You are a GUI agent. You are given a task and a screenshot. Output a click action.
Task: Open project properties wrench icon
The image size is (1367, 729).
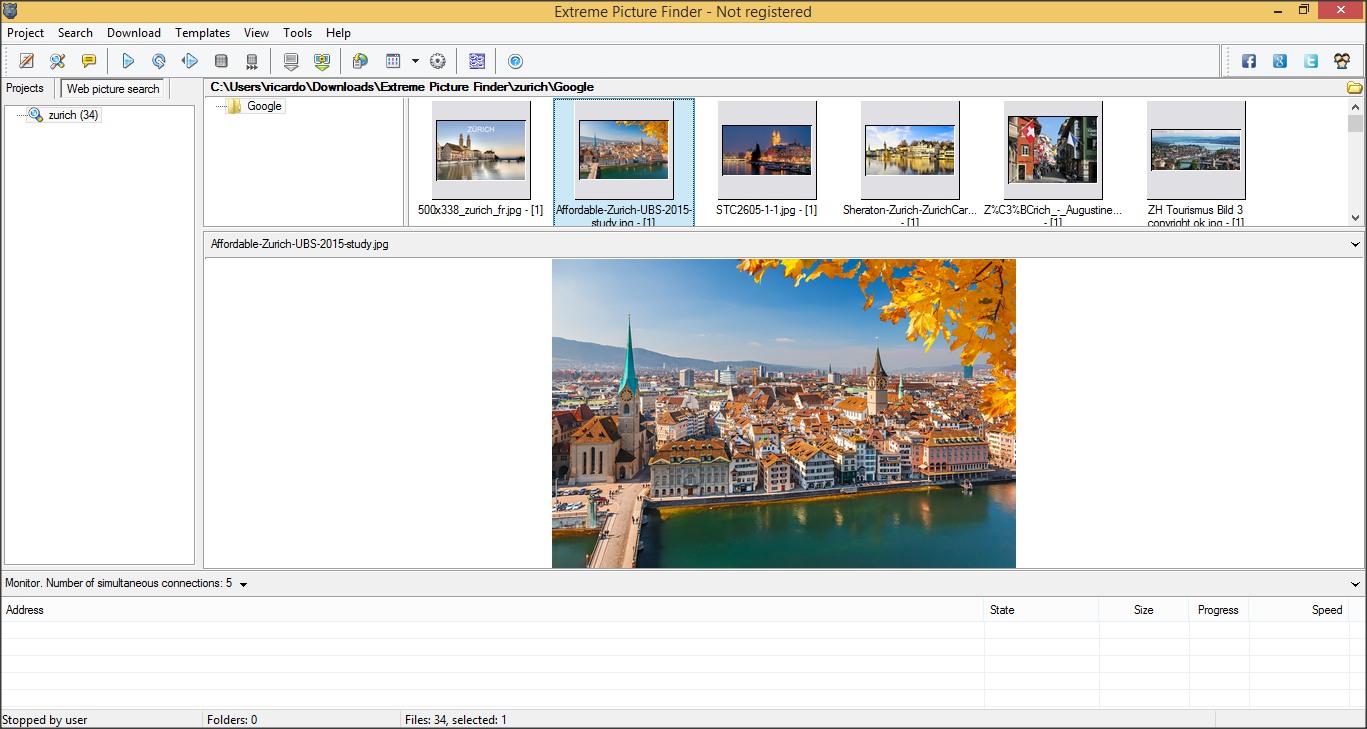[x=58, y=61]
